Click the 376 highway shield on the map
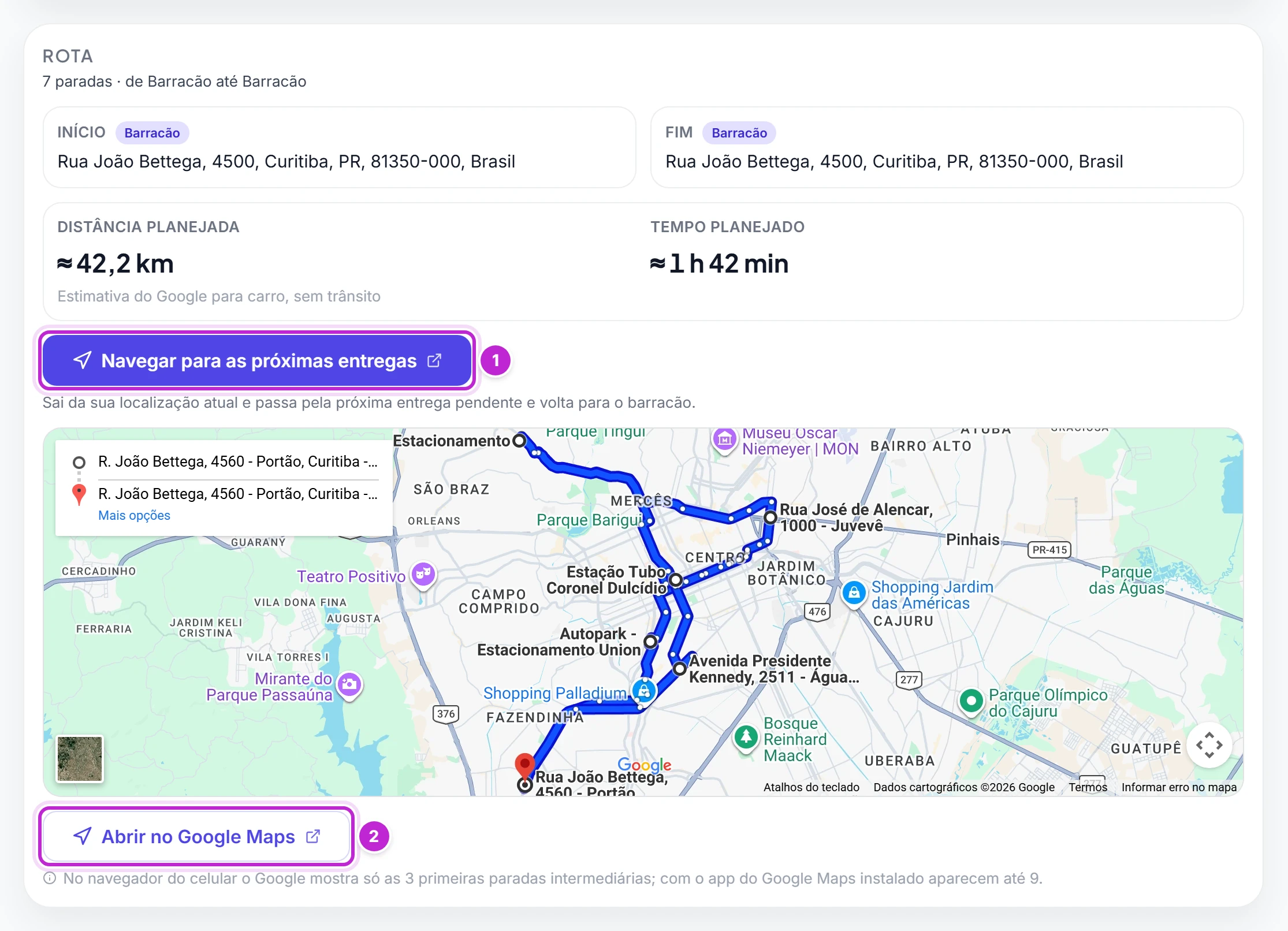Viewport: 1288px width, 931px height. 446,714
